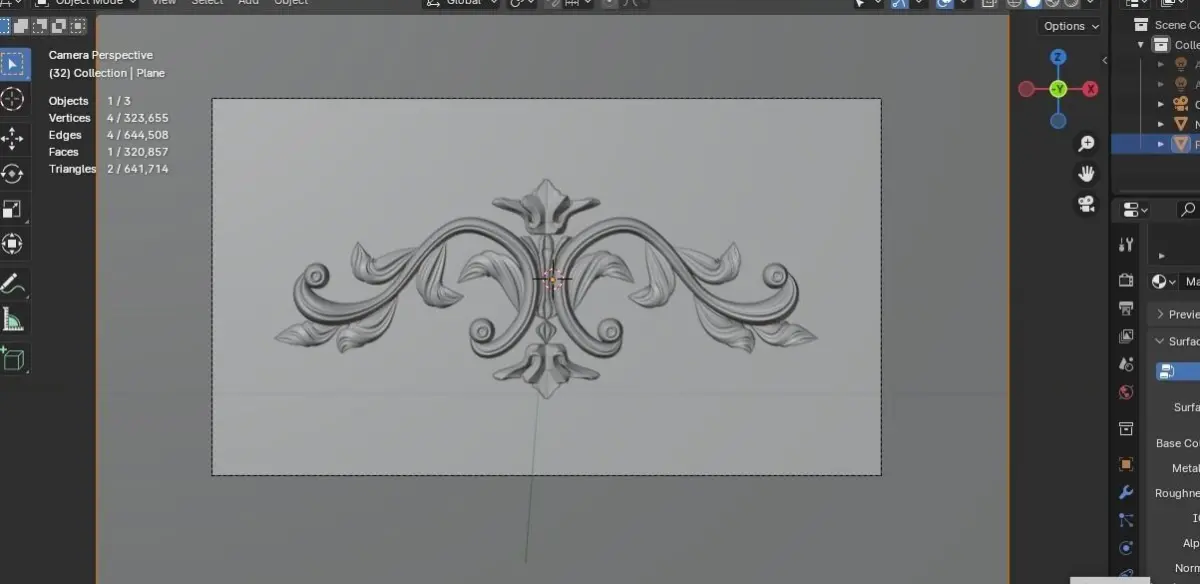This screenshot has width=1200, height=584.
Task: Click the pan view hand button
Action: coord(1086,174)
